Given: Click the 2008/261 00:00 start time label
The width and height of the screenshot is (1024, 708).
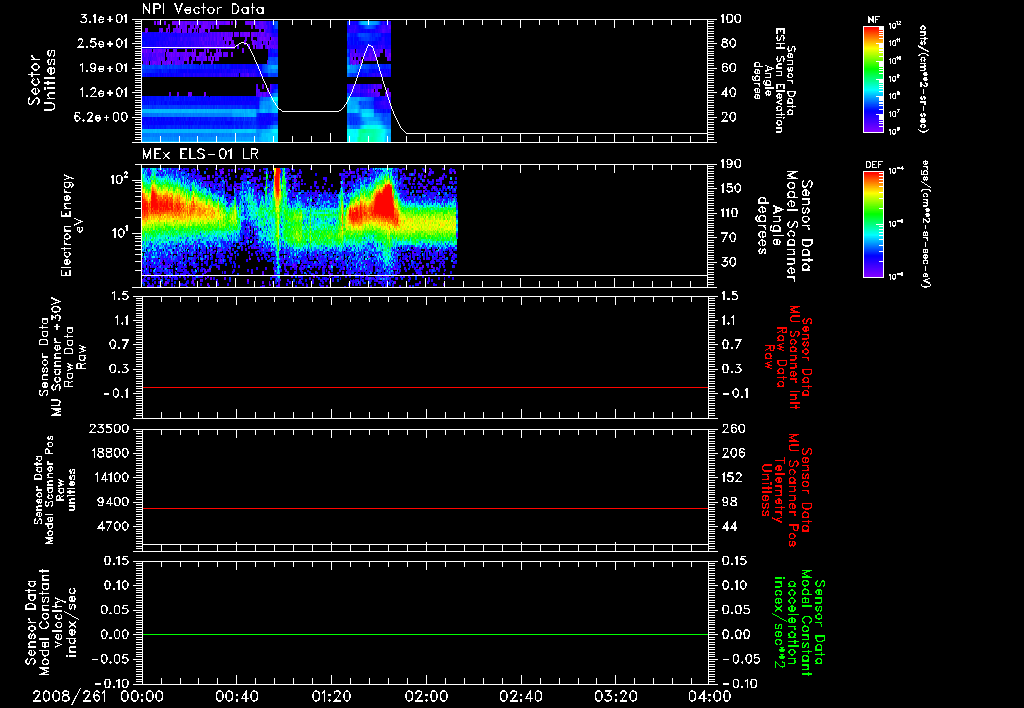Looking at the screenshot, I should click(98, 697).
